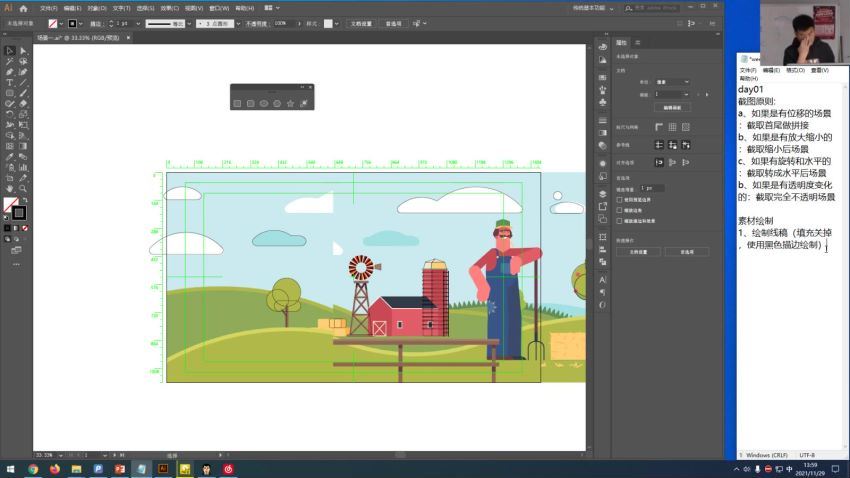Open stroke color dropdown in control bar
Screen dimensions: 850x478
coord(81,24)
